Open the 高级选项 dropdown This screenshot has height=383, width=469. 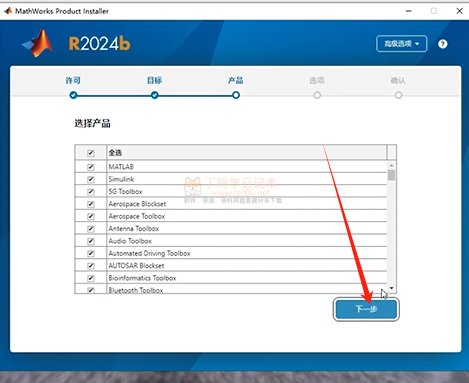[402, 44]
